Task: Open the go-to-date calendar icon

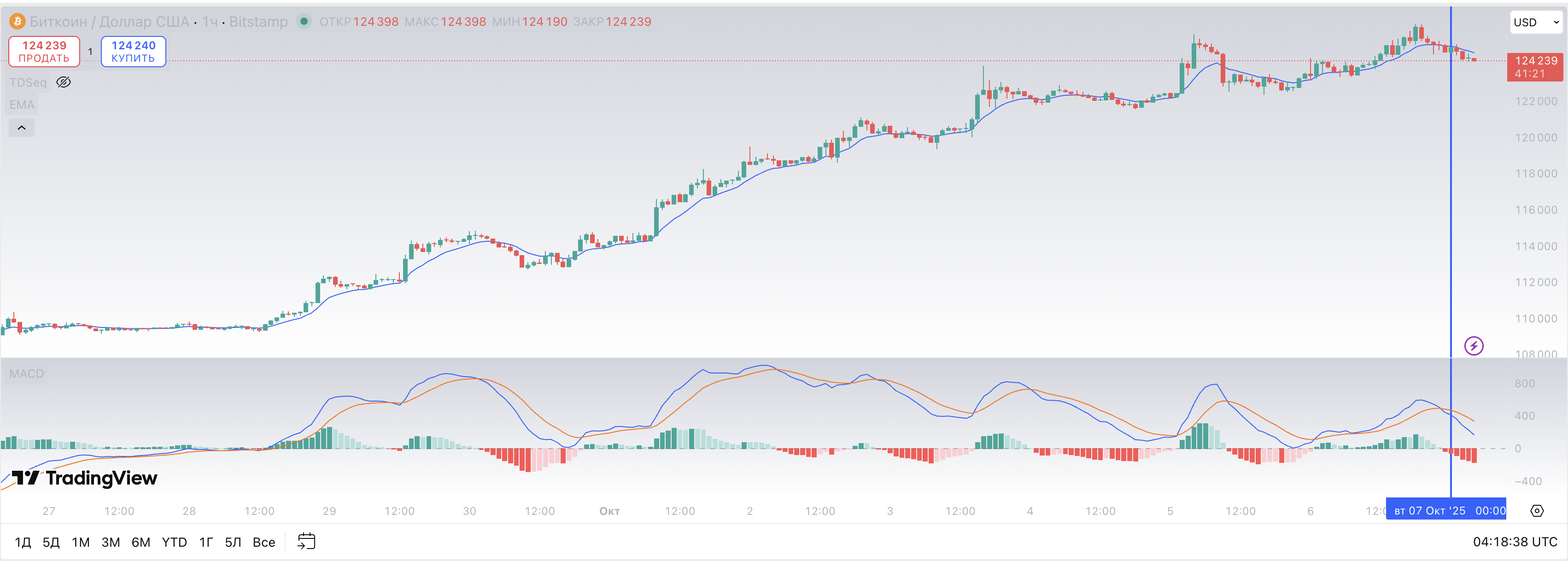Action: point(306,541)
